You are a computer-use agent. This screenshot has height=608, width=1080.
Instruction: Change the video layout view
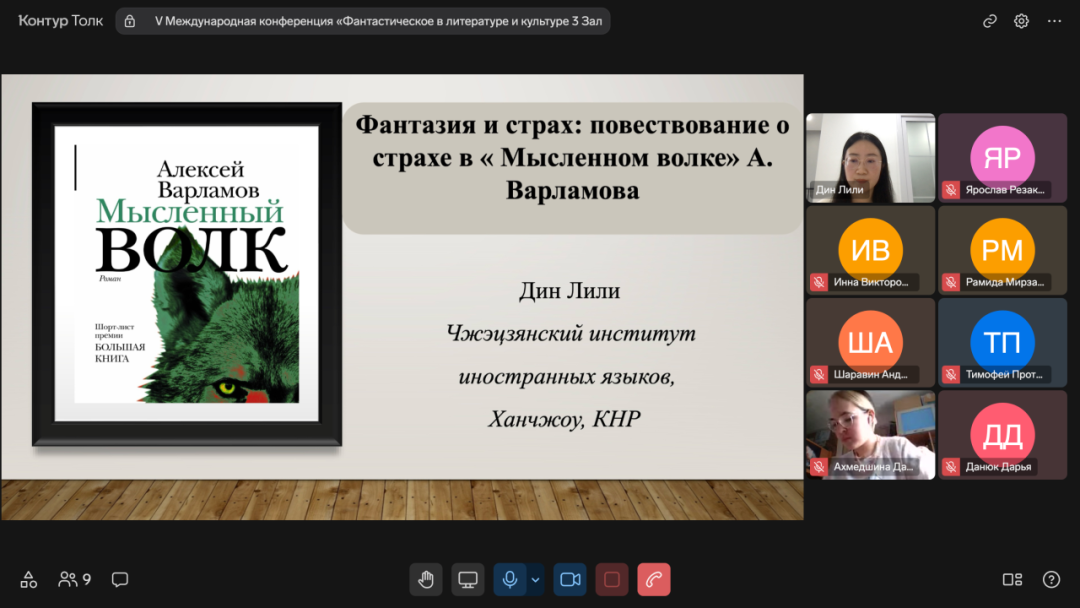point(1012,580)
